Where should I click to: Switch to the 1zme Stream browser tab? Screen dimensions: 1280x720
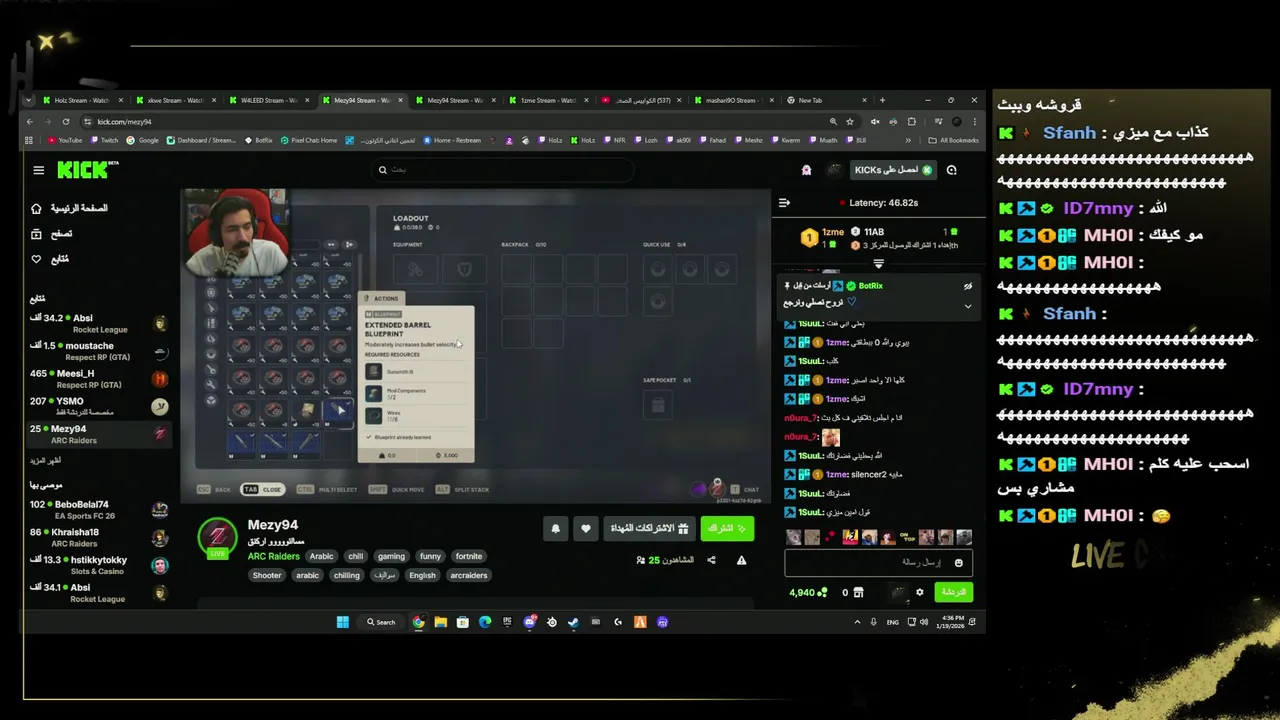(548, 100)
